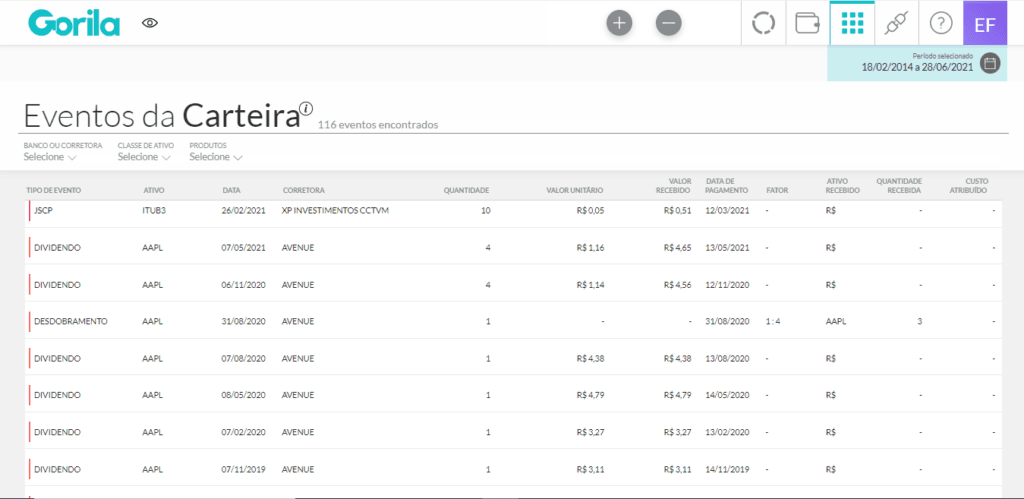The height and width of the screenshot is (499, 1024).
Task: Click the Corretora column header
Action: [x=304, y=191]
